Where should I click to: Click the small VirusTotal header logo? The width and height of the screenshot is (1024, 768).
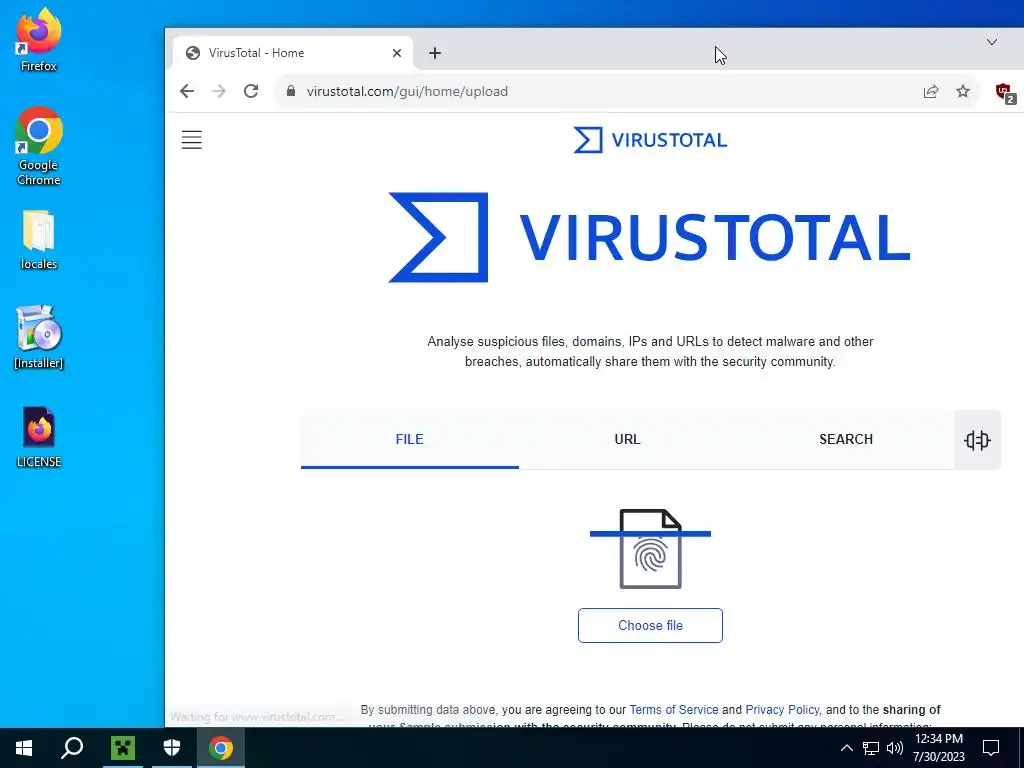(650, 140)
